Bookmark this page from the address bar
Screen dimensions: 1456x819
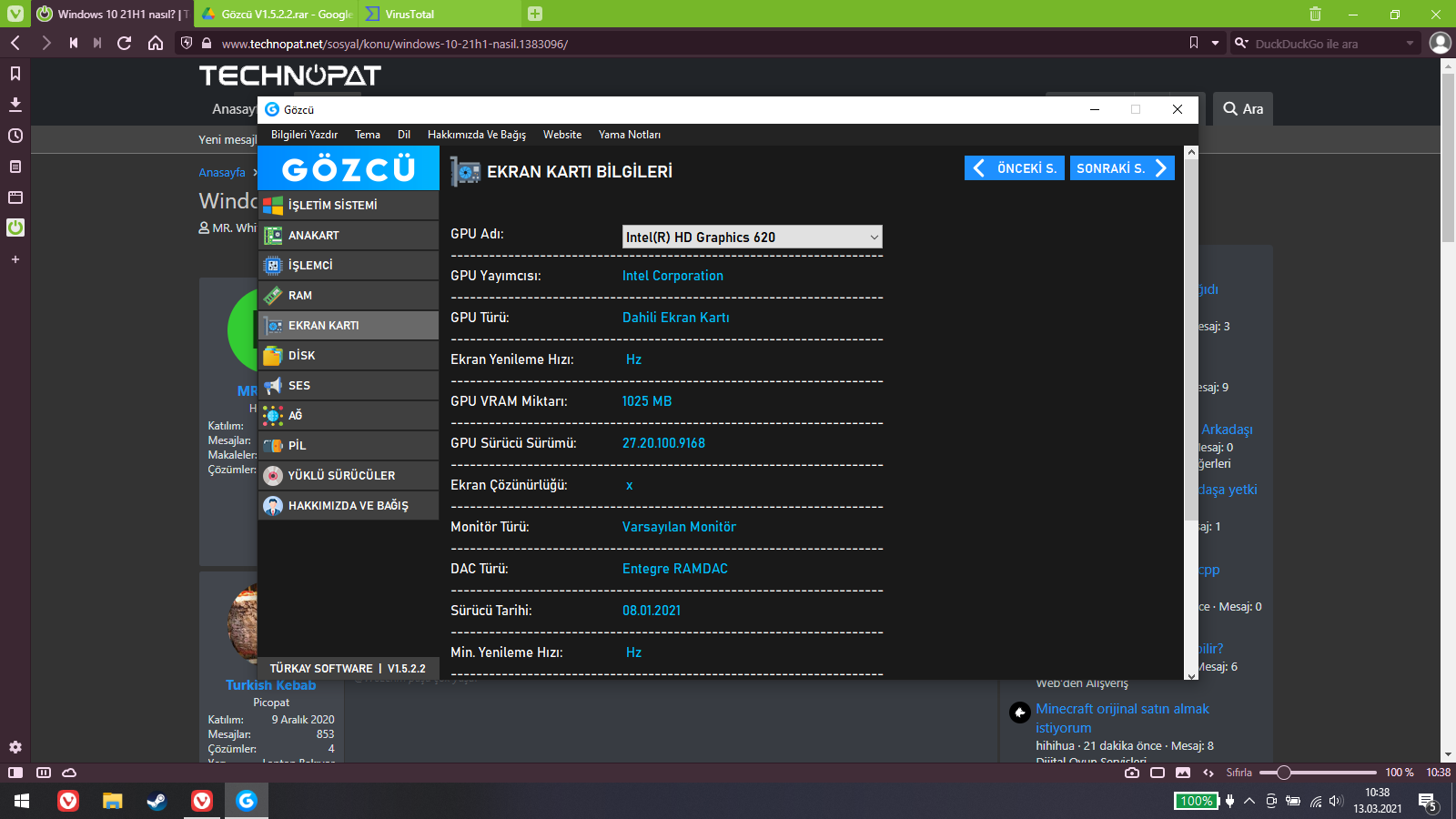click(x=1194, y=43)
